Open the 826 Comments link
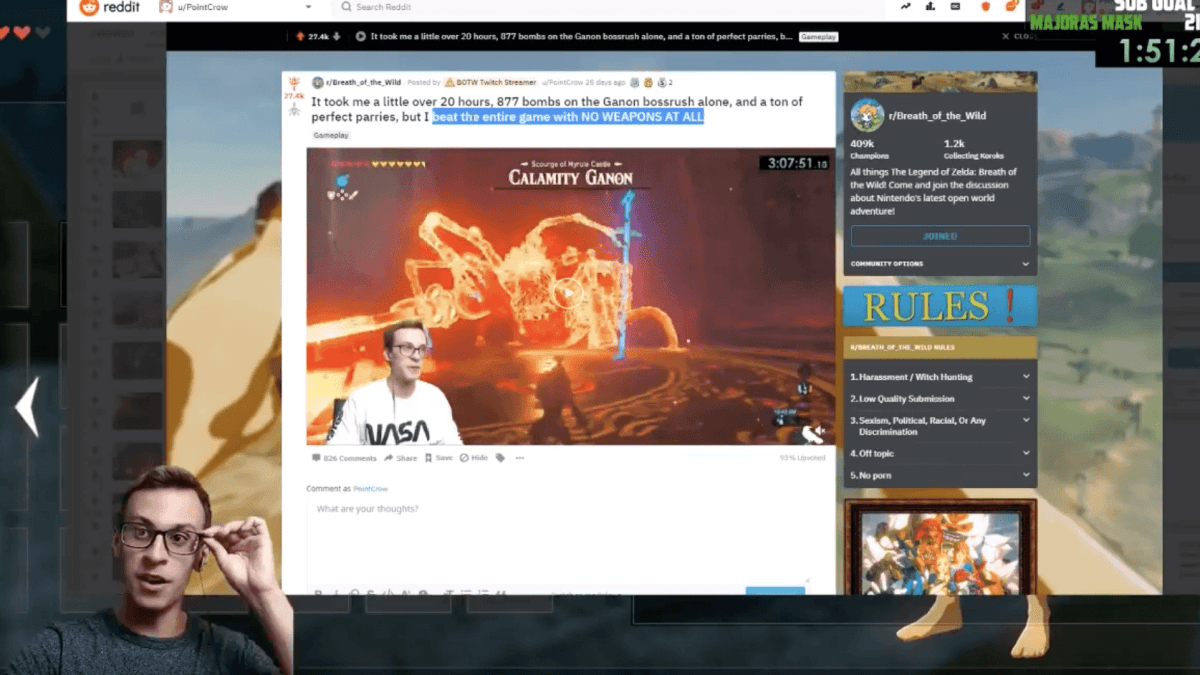 coord(344,458)
